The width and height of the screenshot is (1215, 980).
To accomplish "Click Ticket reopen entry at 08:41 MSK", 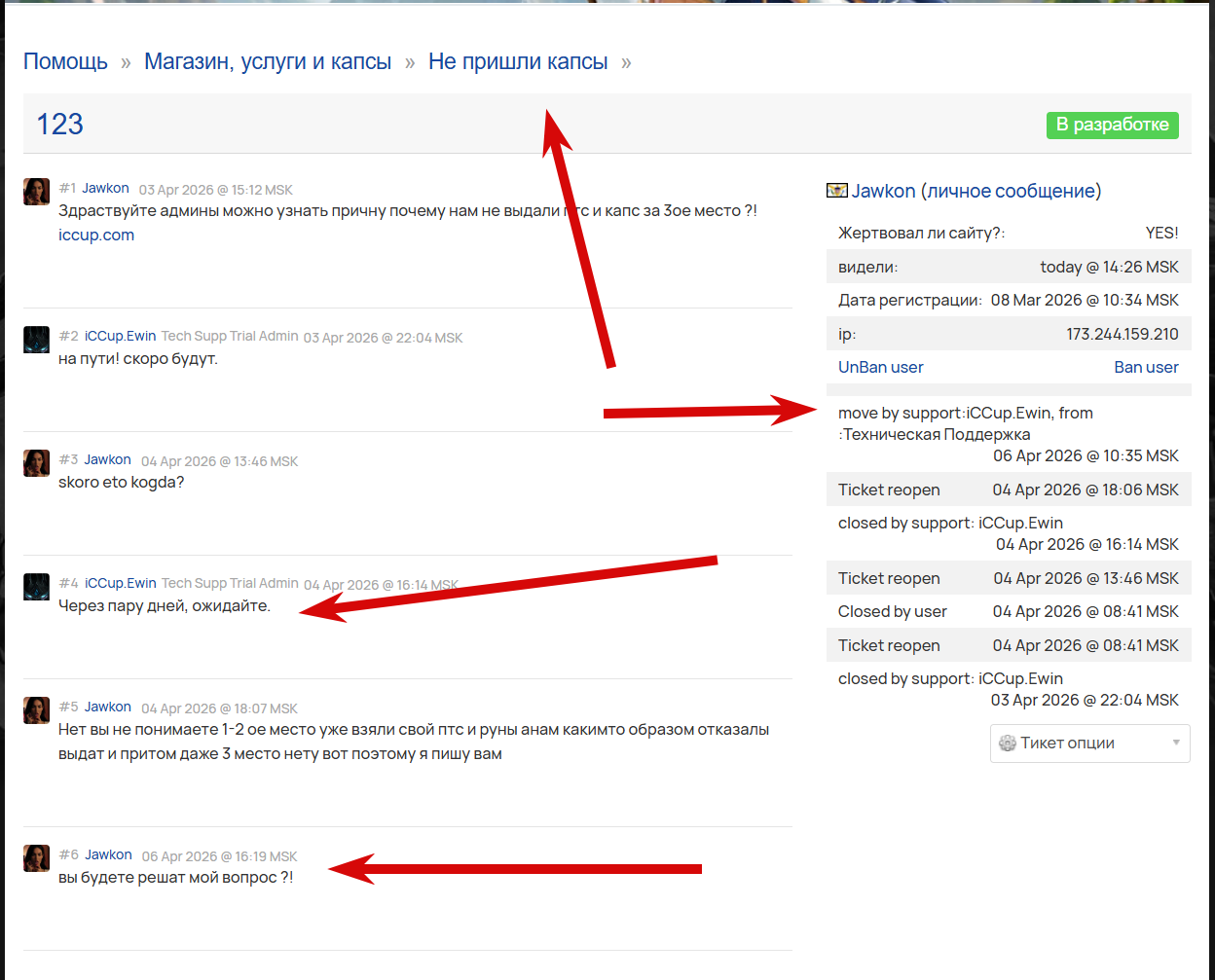I will pyautogui.click(x=1009, y=645).
